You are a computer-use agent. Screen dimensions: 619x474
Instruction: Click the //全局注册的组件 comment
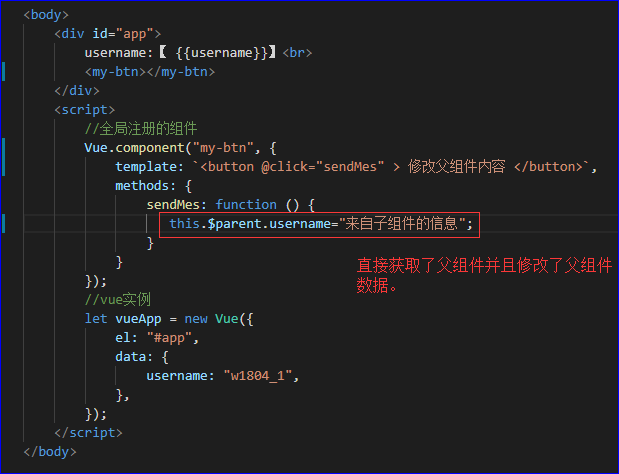coord(141,129)
